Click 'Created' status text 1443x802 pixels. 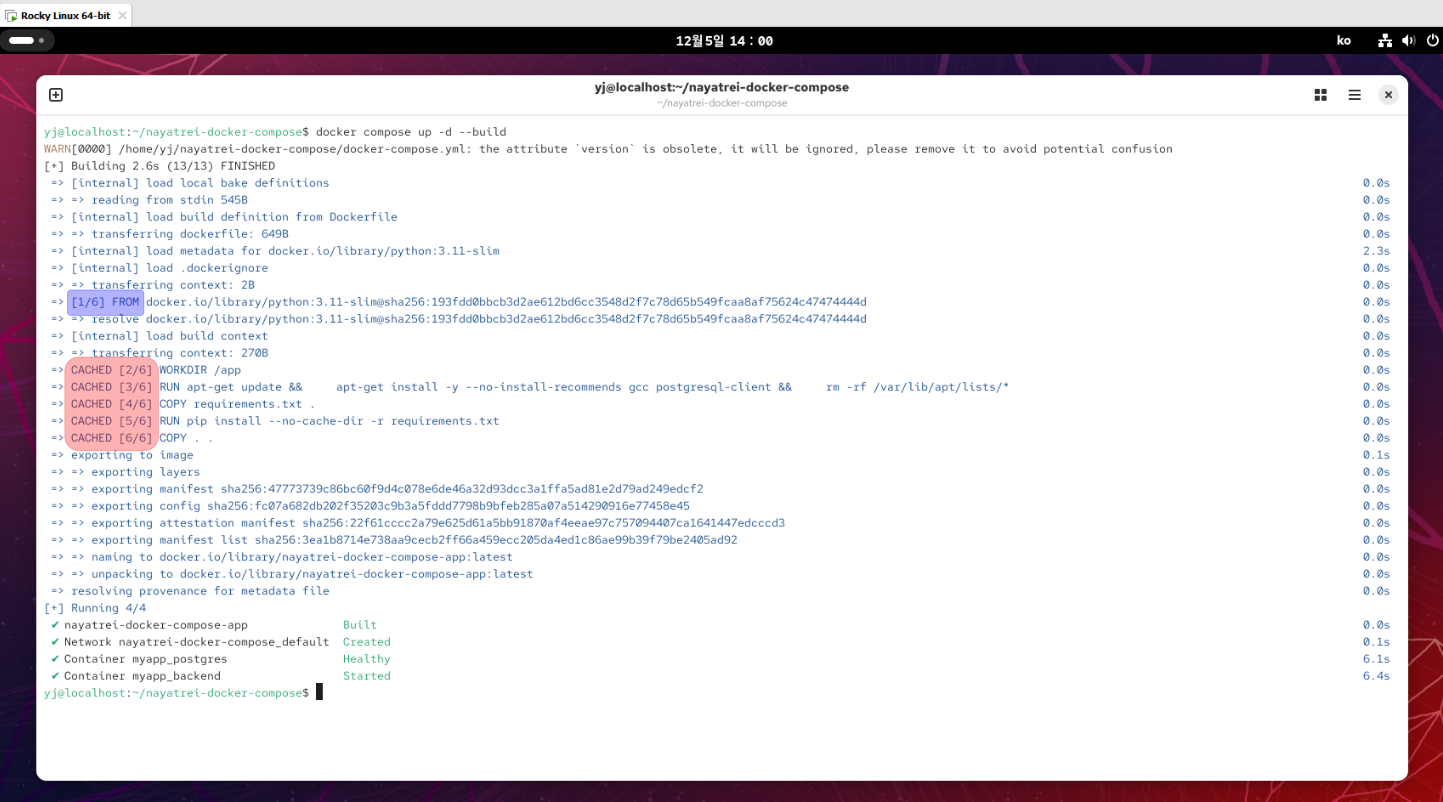(x=367, y=642)
